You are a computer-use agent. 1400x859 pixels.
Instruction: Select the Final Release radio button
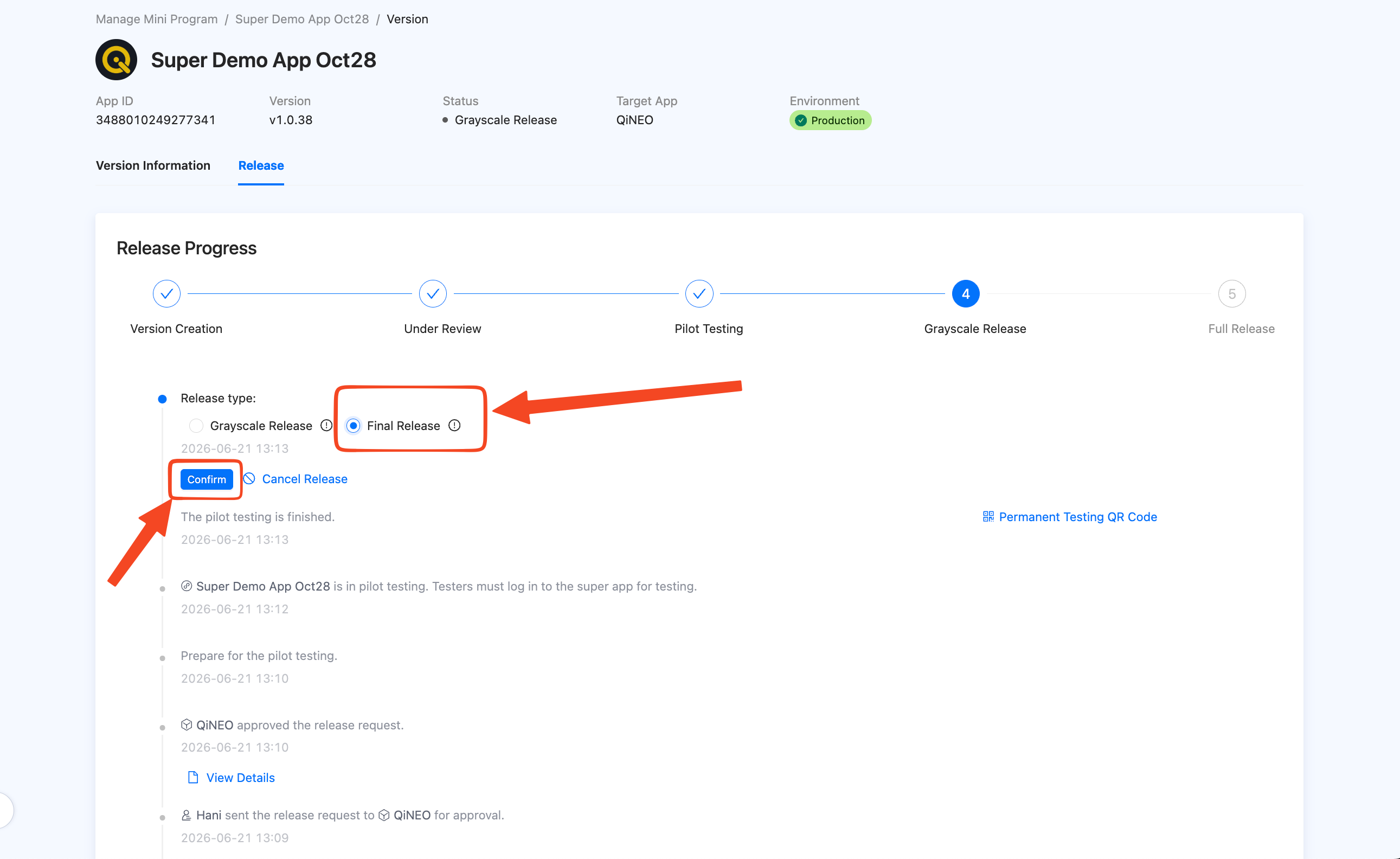[354, 426]
